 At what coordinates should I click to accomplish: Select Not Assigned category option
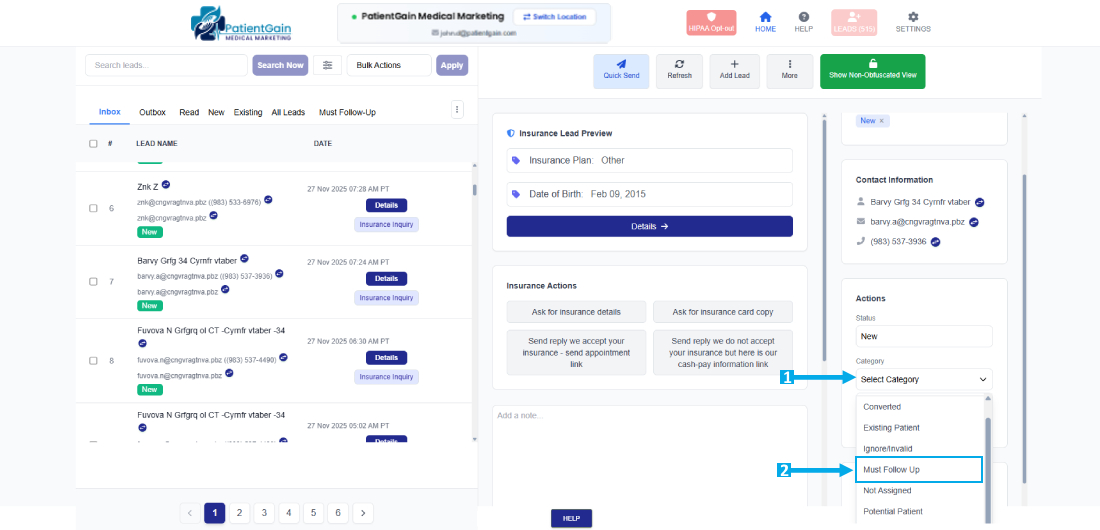(x=887, y=491)
